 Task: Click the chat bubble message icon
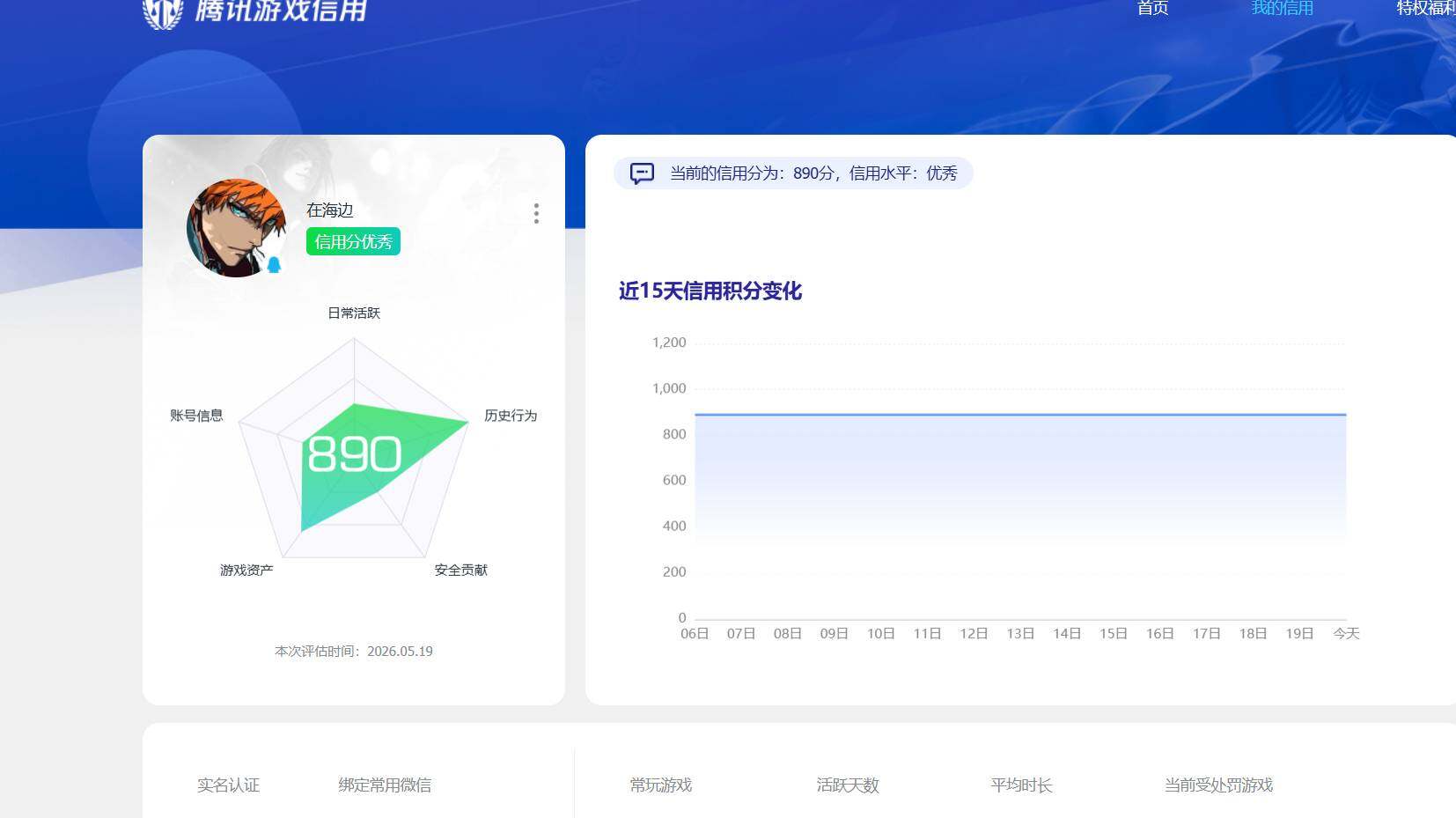(642, 173)
